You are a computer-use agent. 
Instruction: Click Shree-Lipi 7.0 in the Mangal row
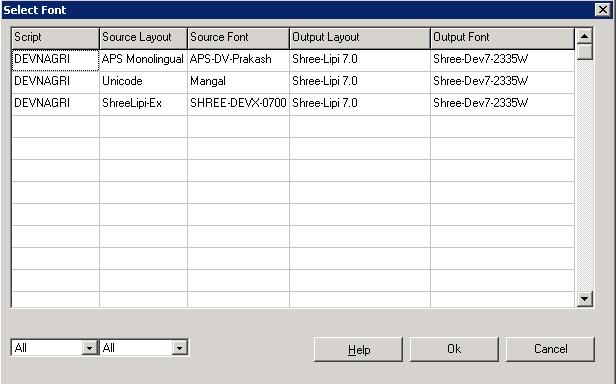click(360, 82)
